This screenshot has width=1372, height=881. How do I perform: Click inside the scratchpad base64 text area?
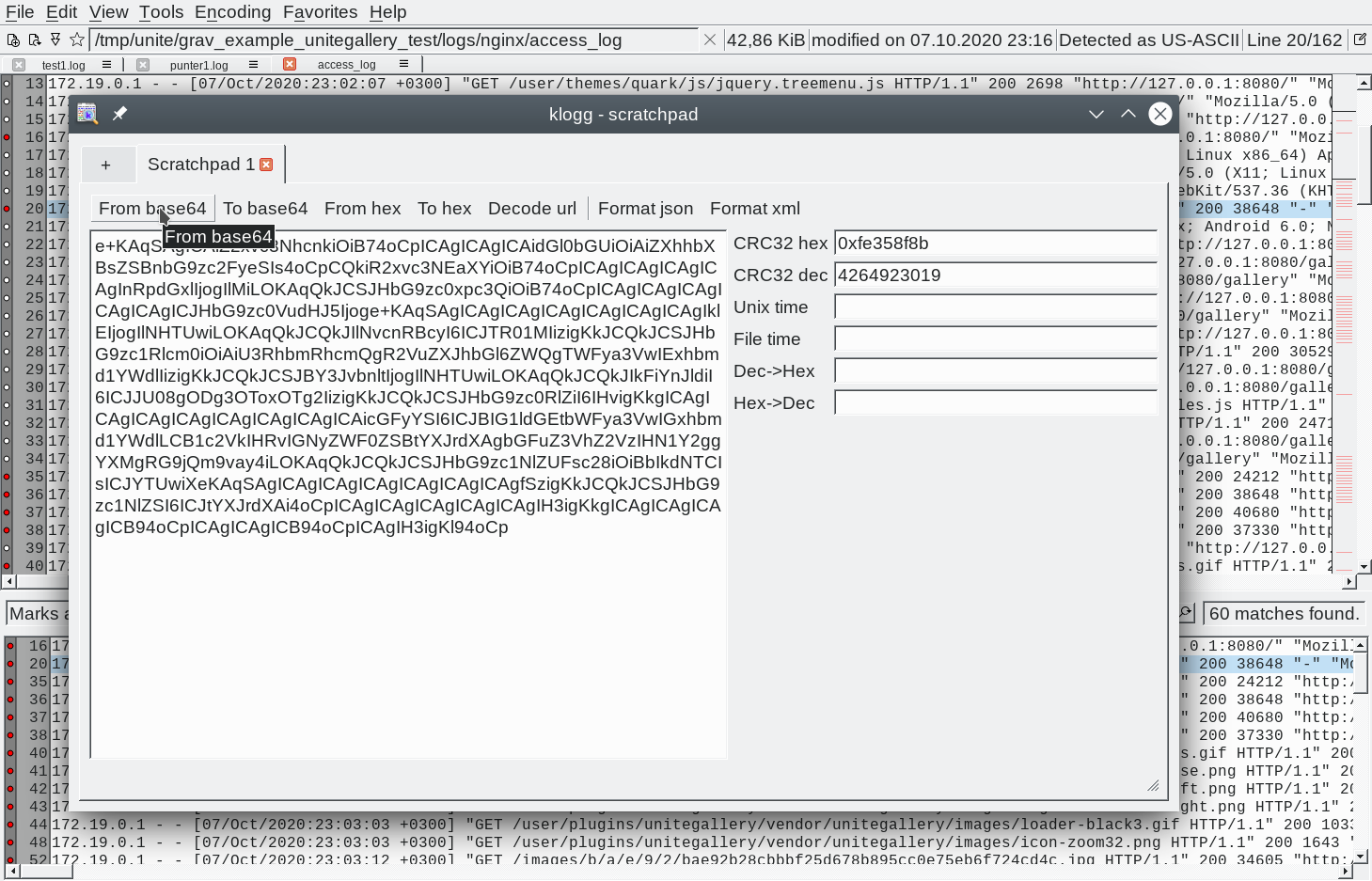[408, 495]
